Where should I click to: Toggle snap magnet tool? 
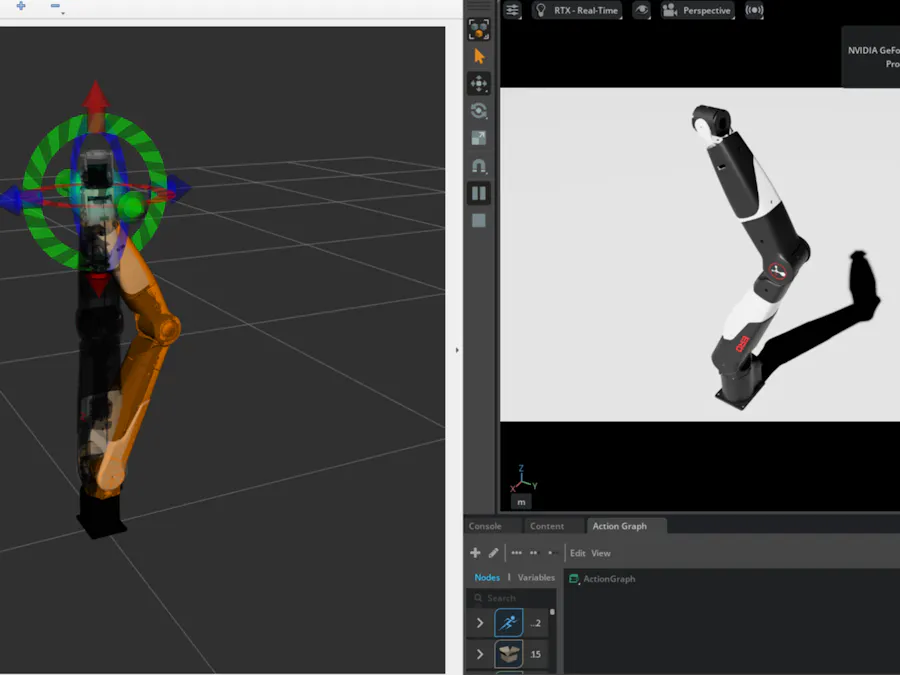479,166
